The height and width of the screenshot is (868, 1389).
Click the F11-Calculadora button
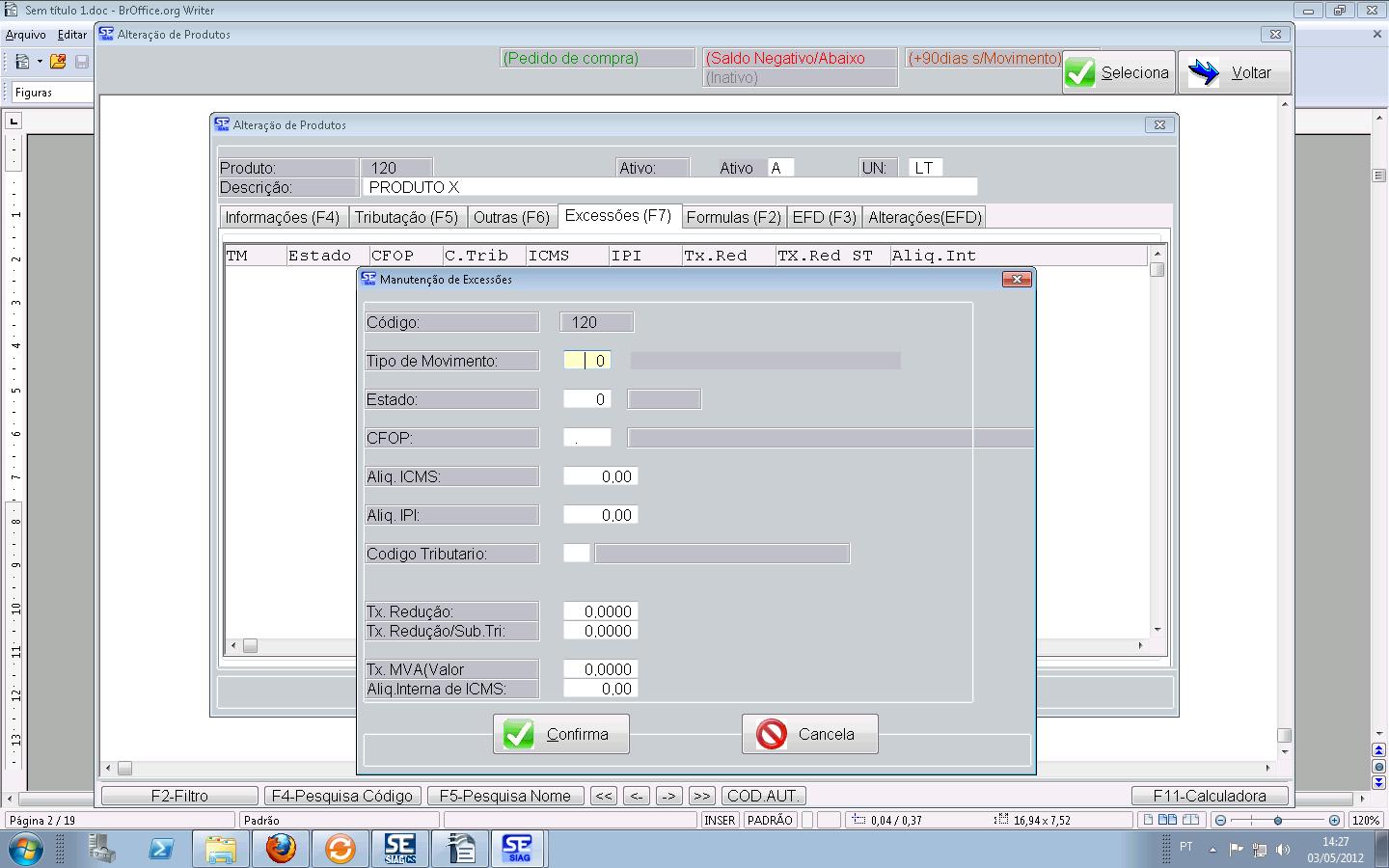pyautogui.click(x=1210, y=796)
